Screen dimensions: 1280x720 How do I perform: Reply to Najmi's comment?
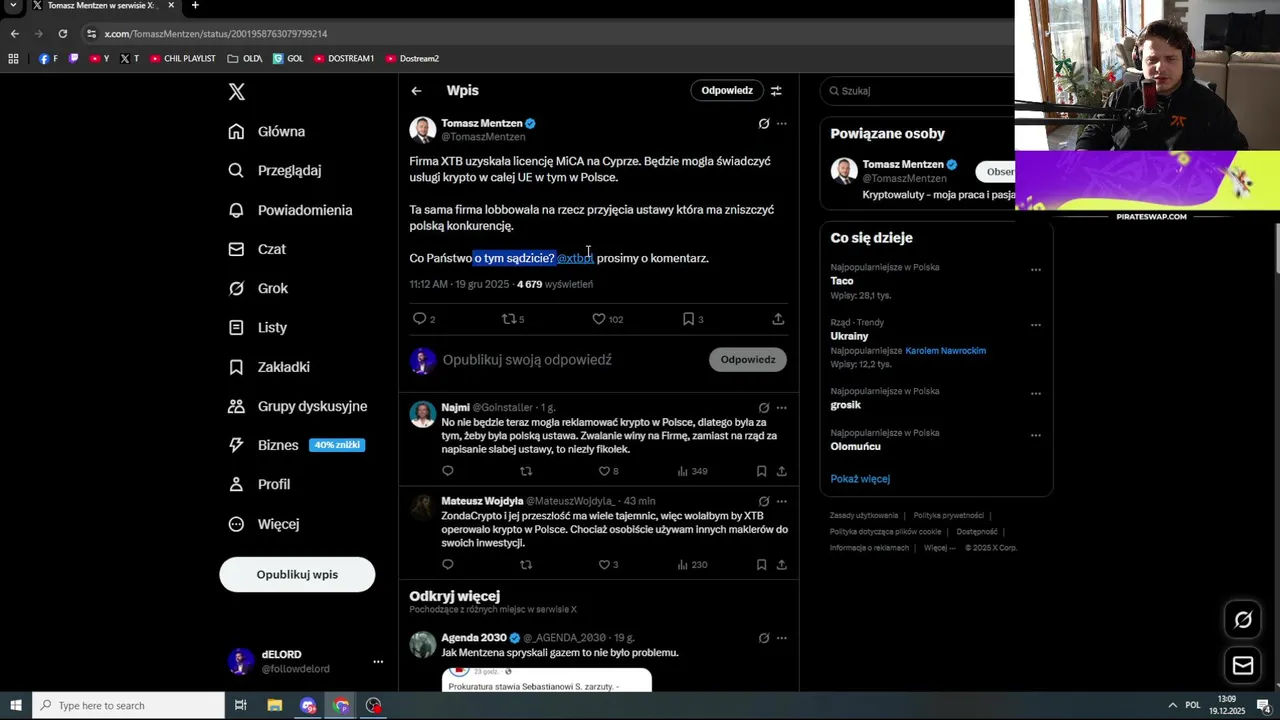point(448,471)
